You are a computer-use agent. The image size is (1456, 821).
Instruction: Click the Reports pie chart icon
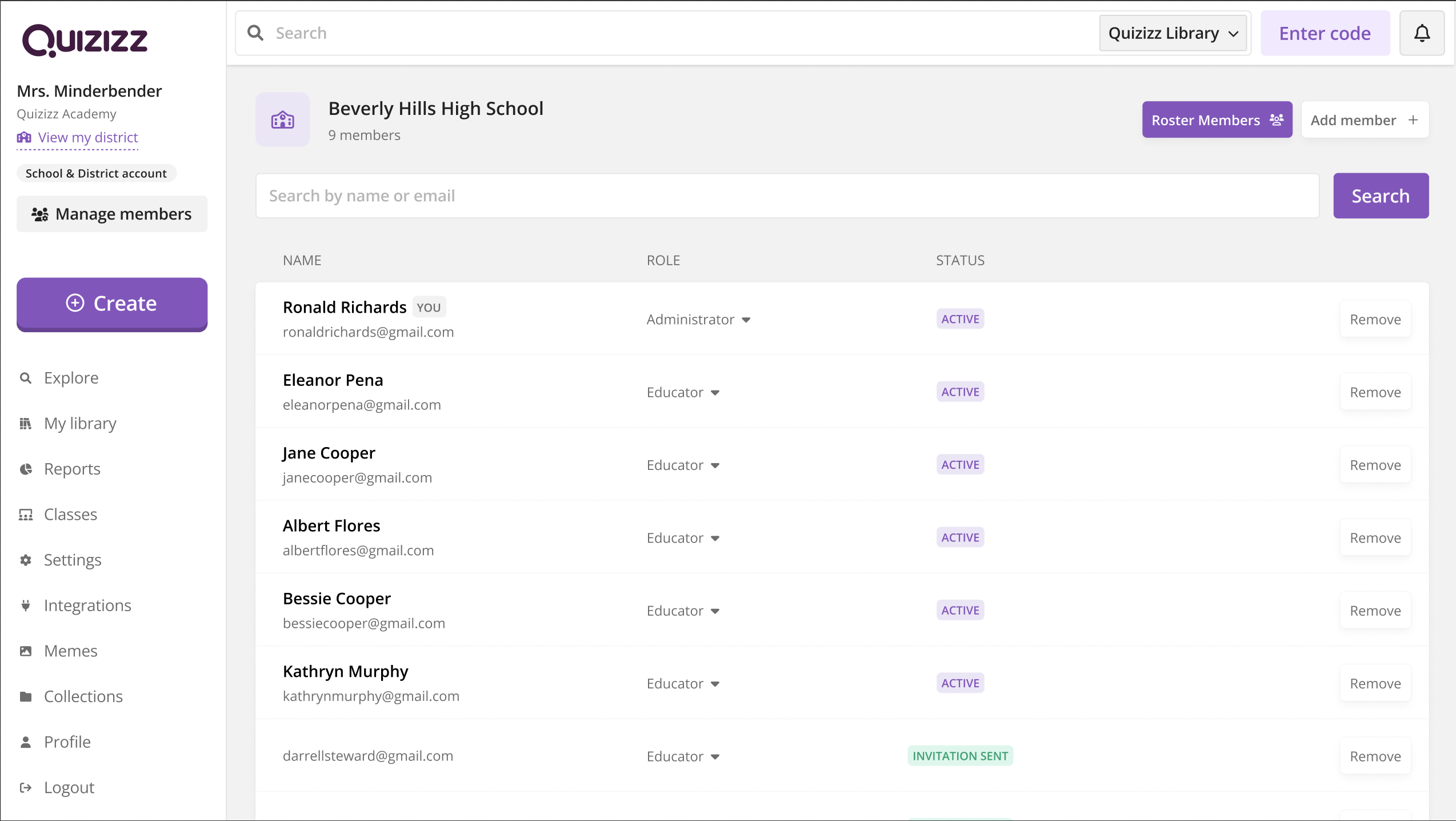[26, 469]
